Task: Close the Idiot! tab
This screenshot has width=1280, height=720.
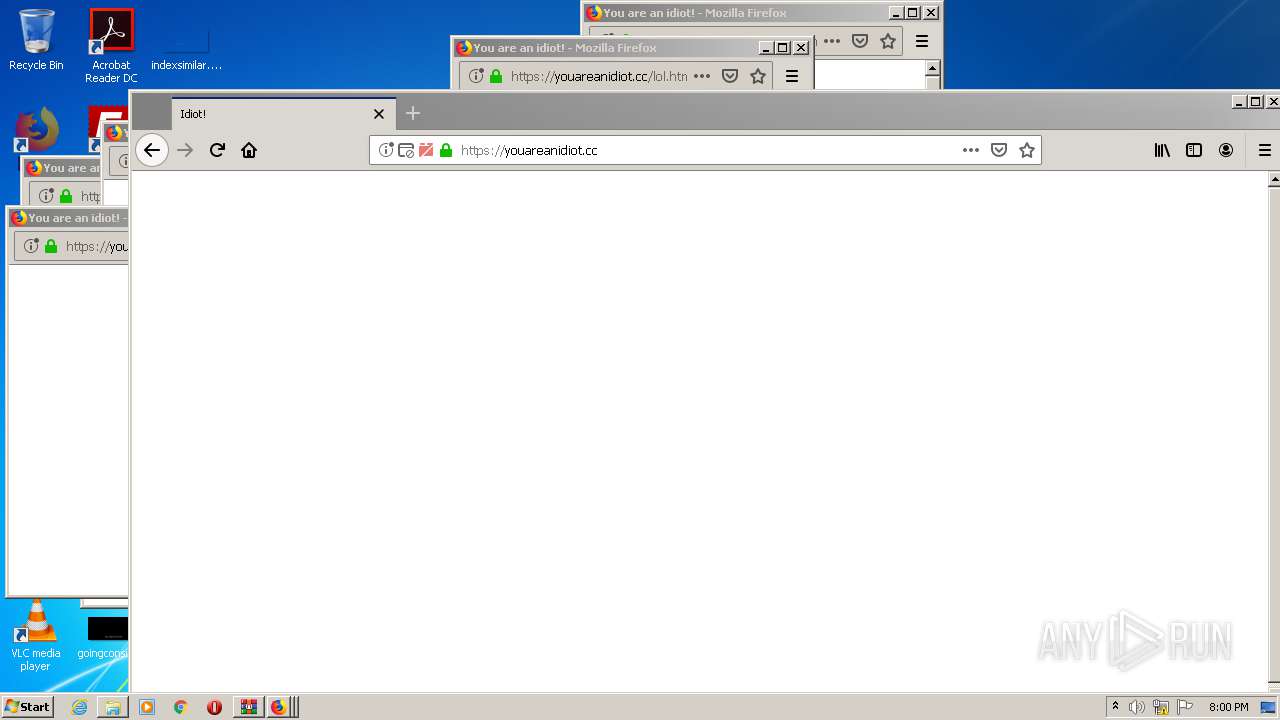Action: point(379,114)
